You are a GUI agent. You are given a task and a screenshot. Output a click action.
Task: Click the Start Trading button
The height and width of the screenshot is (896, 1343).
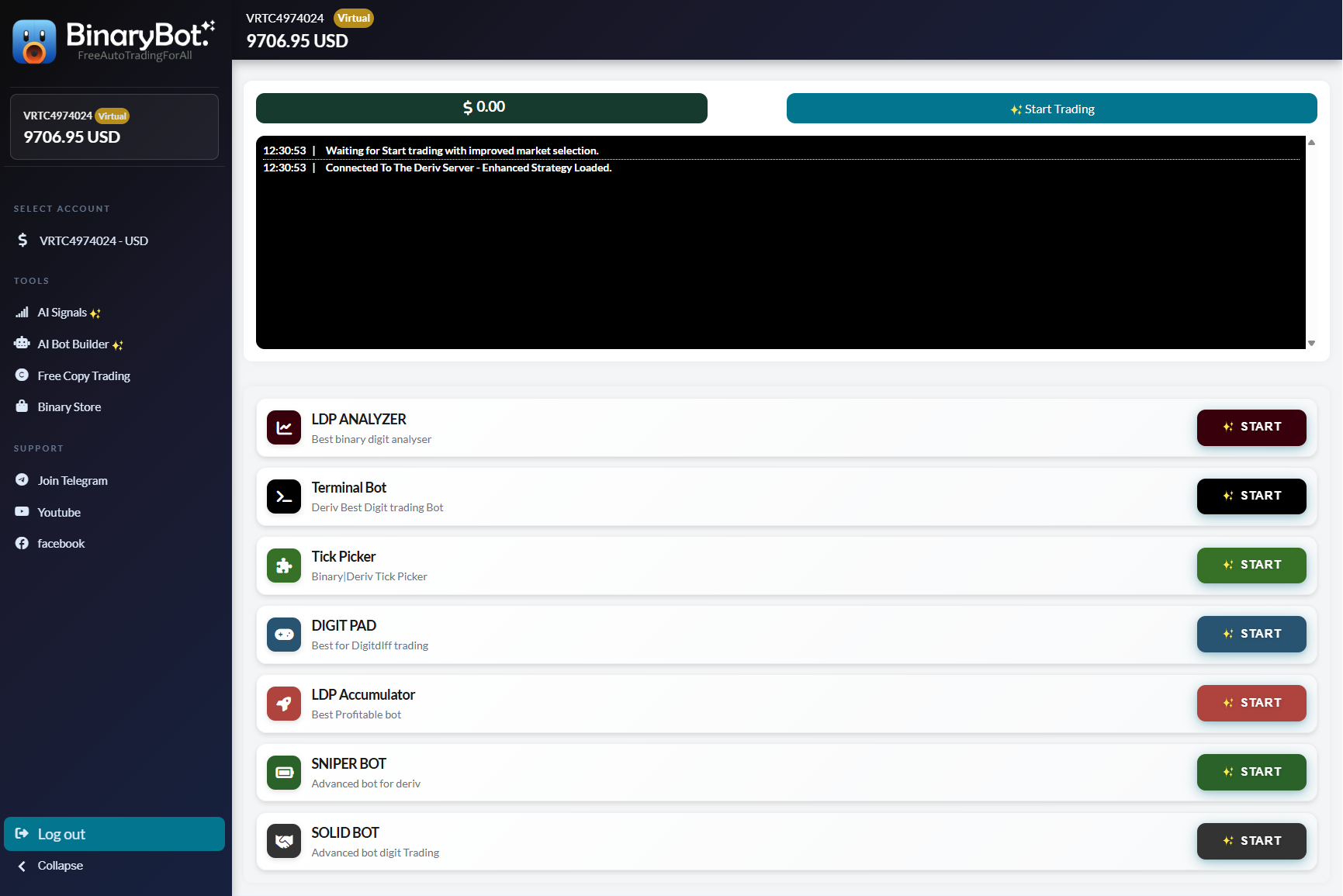[1051, 109]
